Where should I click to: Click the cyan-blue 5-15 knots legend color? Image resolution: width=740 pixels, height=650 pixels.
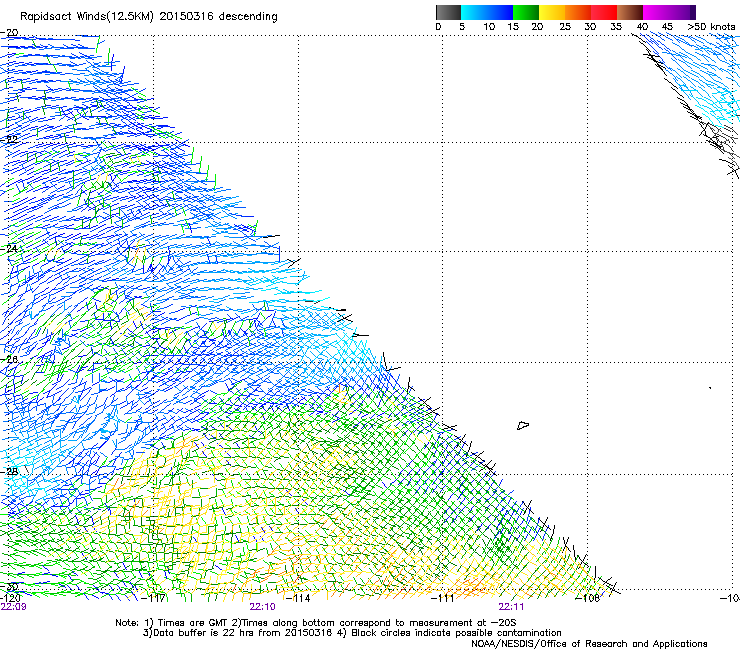point(487,12)
